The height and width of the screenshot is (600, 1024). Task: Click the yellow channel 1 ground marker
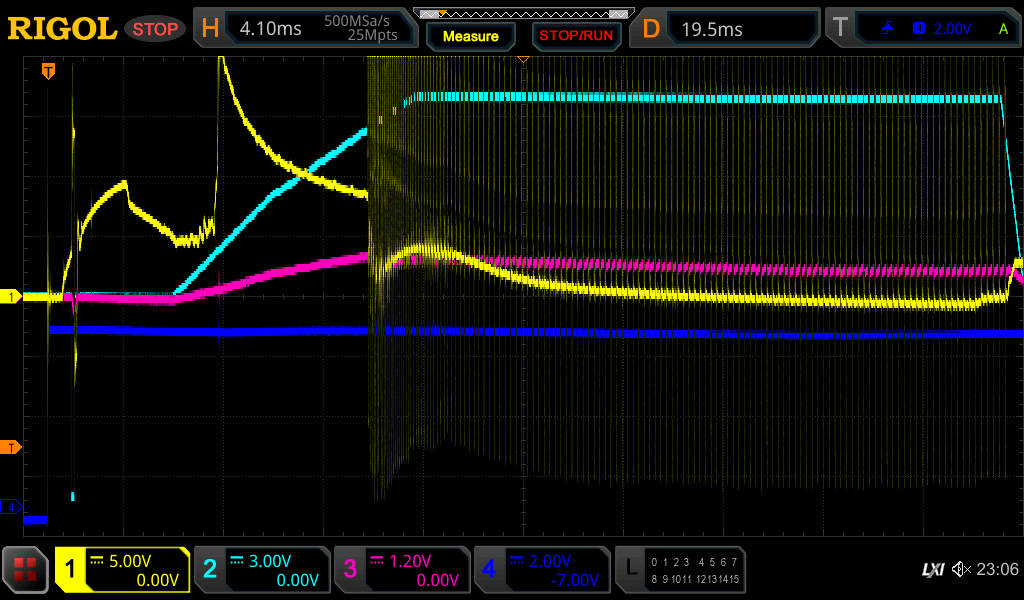[10, 297]
